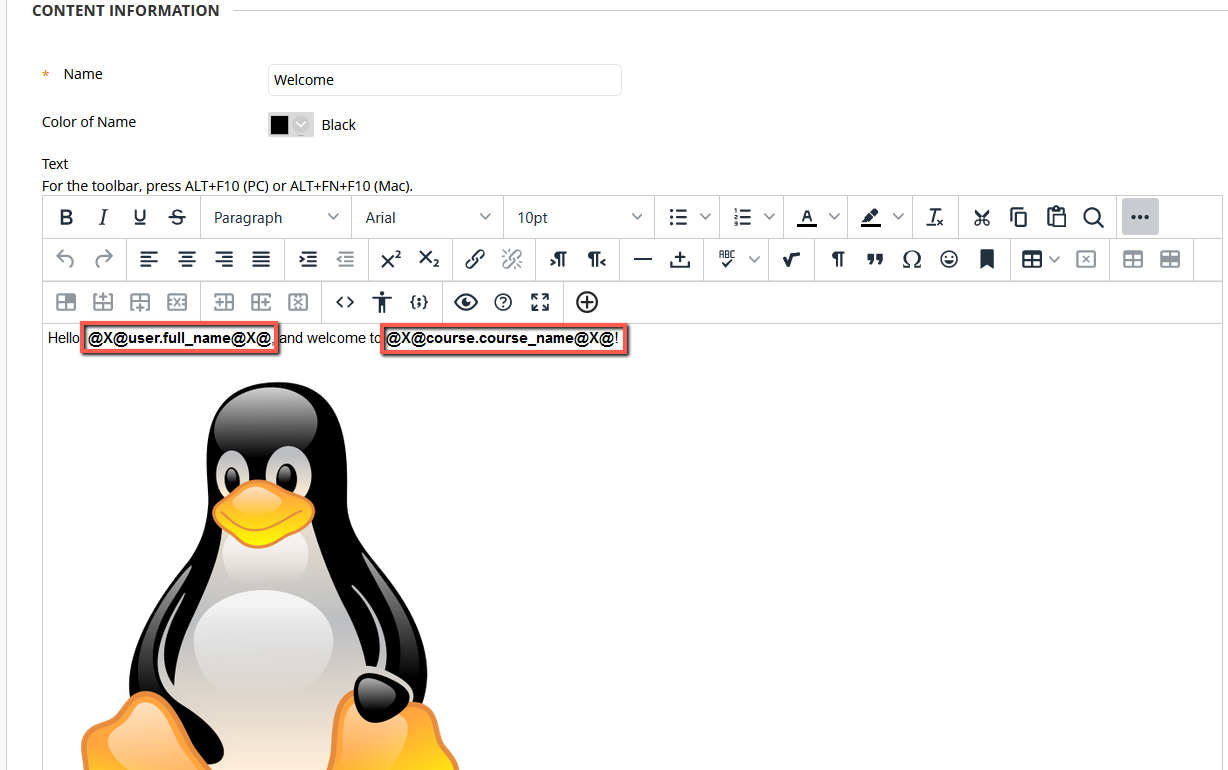Toggle superscript formatting

(x=391, y=259)
